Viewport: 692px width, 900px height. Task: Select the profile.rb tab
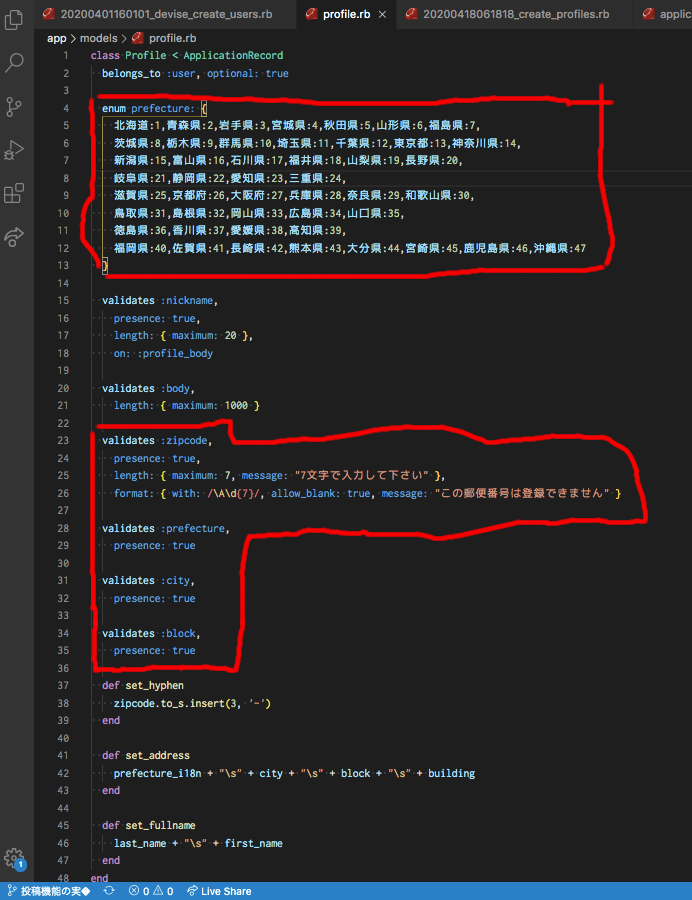pos(347,14)
